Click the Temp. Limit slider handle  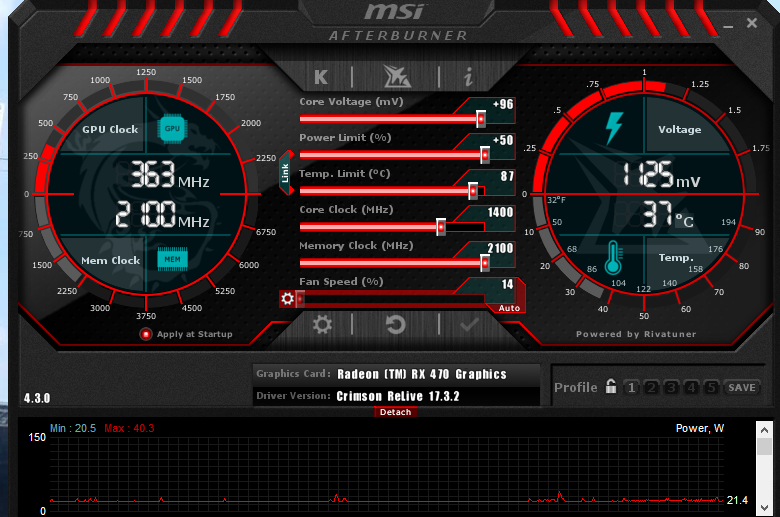tap(473, 191)
